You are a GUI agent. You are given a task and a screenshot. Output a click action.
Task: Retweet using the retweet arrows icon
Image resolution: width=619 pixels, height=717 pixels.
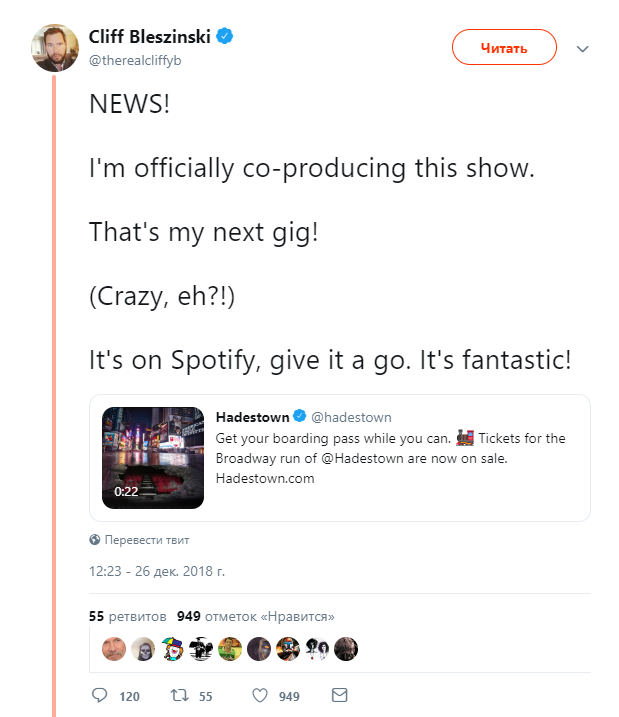(179, 696)
